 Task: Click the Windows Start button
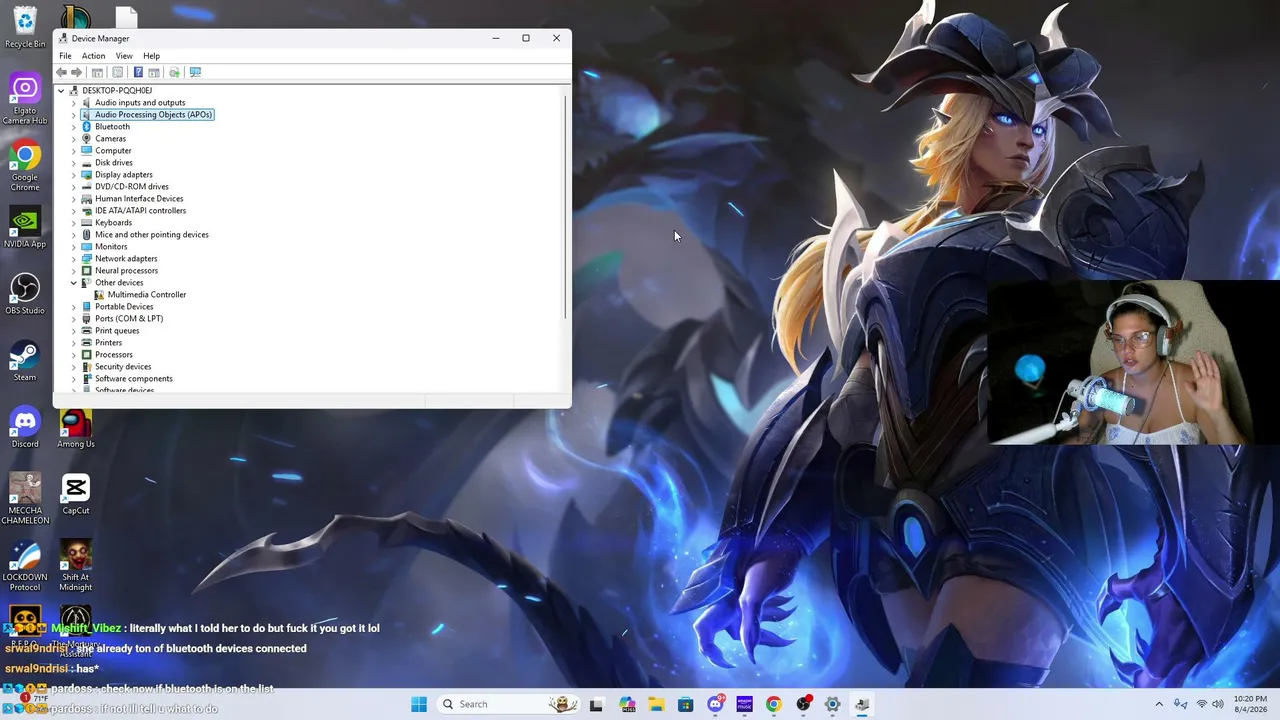coord(419,704)
